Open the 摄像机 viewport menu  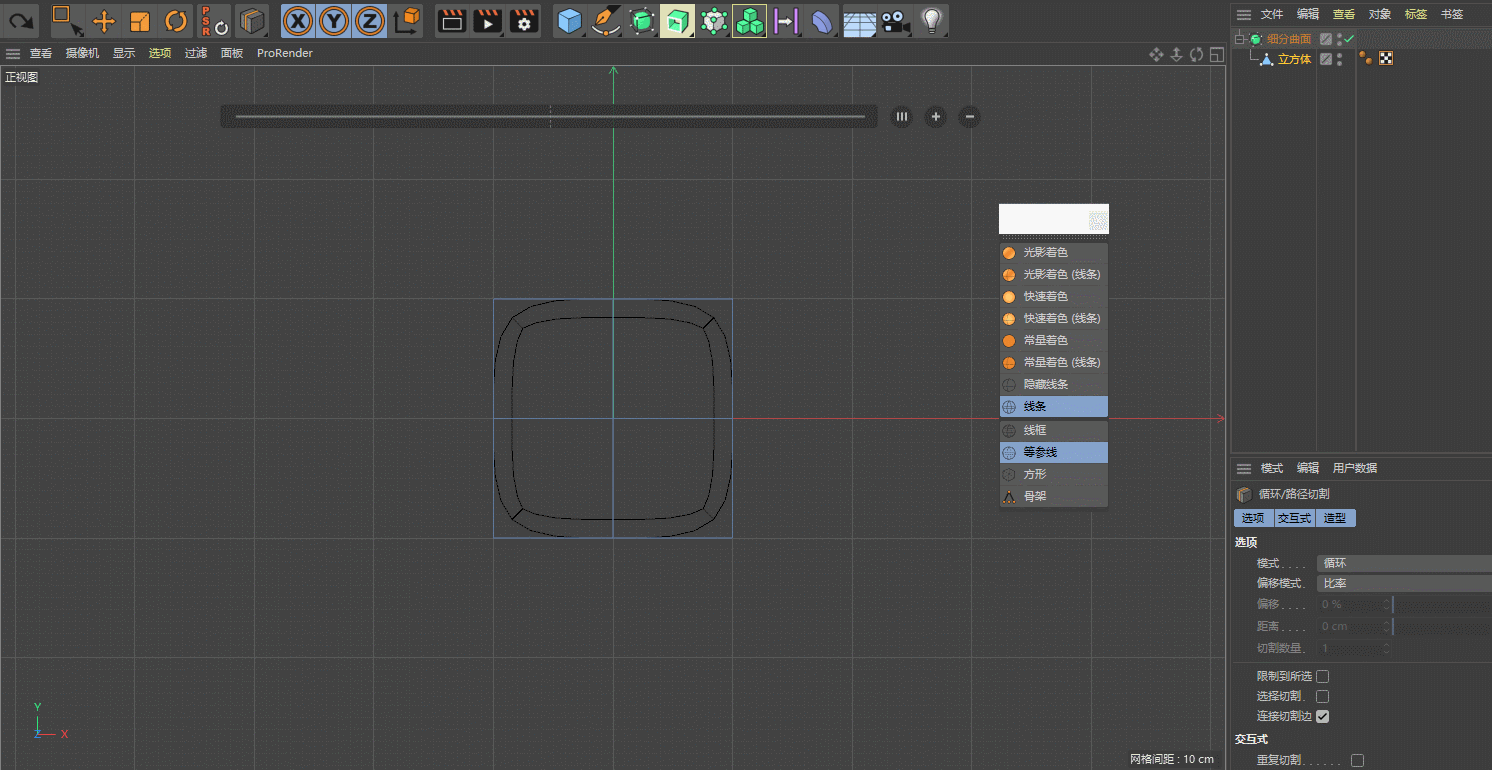point(82,53)
